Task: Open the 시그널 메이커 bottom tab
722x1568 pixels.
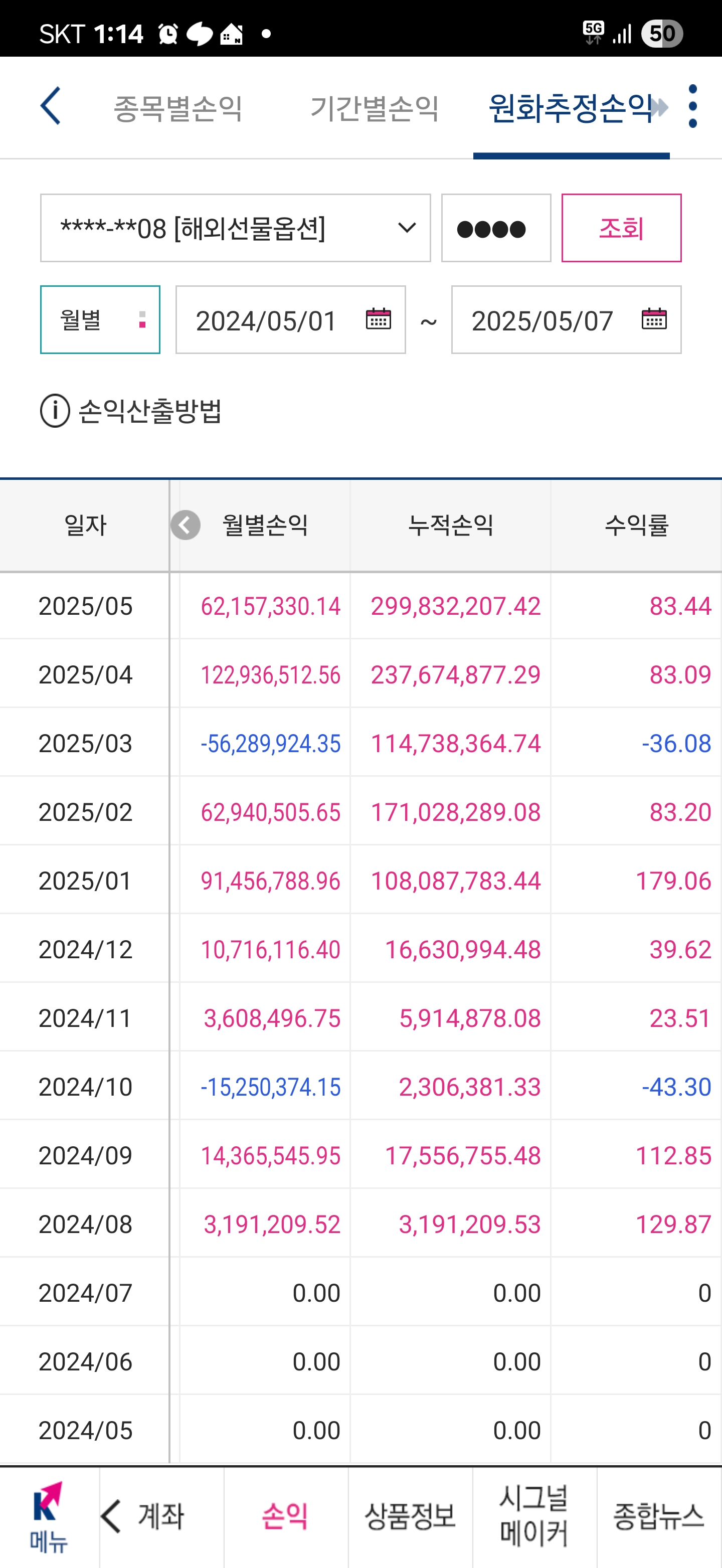Action: tap(534, 1516)
